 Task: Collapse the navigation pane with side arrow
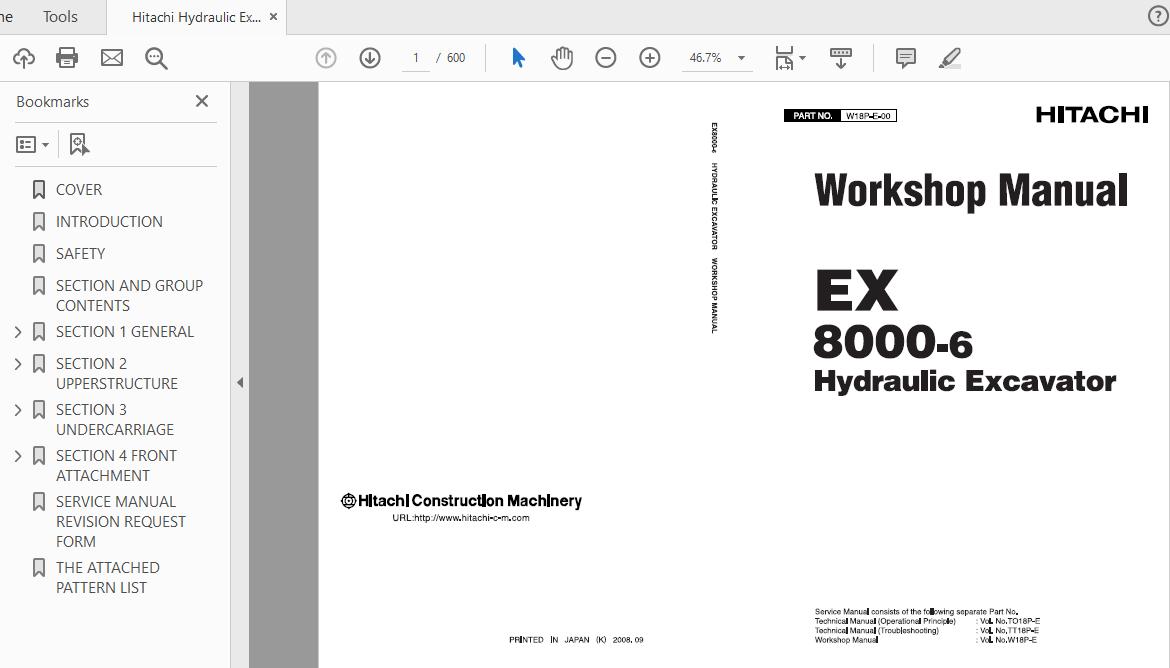click(240, 383)
